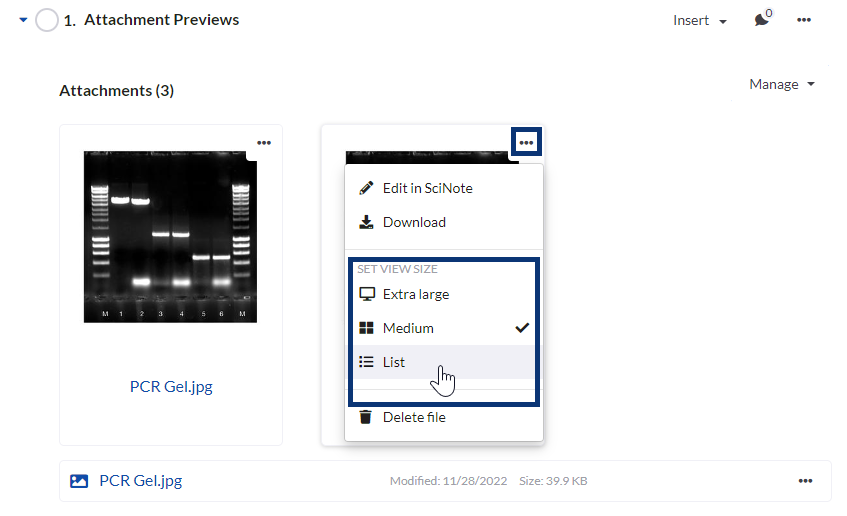
Task: Choose List view from the menu
Action: tap(394, 362)
